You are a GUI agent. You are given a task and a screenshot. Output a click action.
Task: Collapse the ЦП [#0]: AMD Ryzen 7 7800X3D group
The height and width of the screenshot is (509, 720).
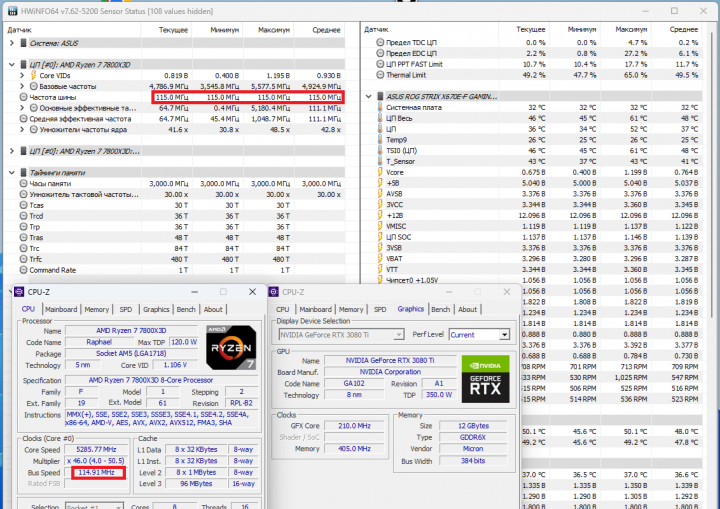12,65
